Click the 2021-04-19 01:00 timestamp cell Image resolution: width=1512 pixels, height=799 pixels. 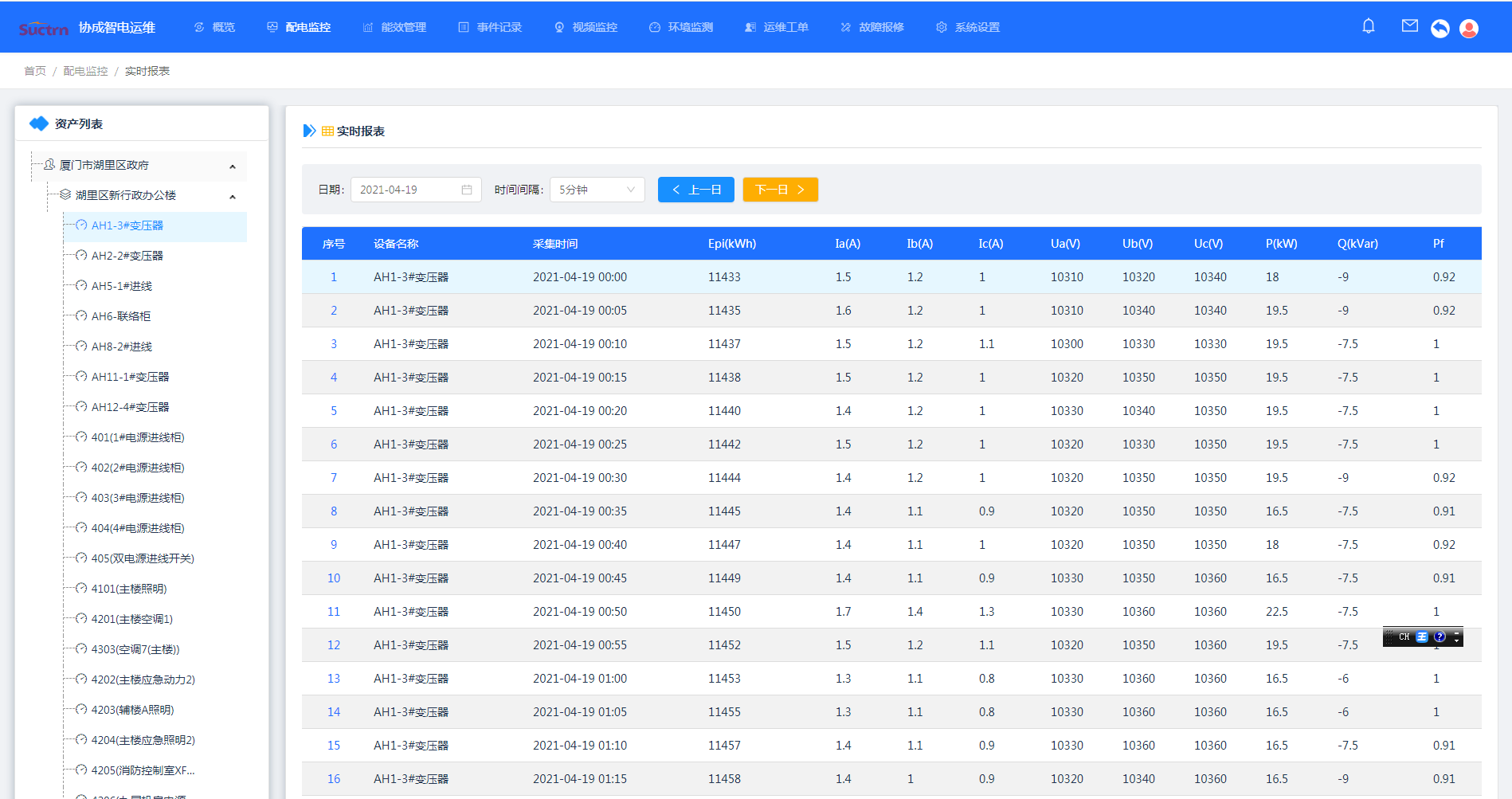pyautogui.click(x=580, y=679)
